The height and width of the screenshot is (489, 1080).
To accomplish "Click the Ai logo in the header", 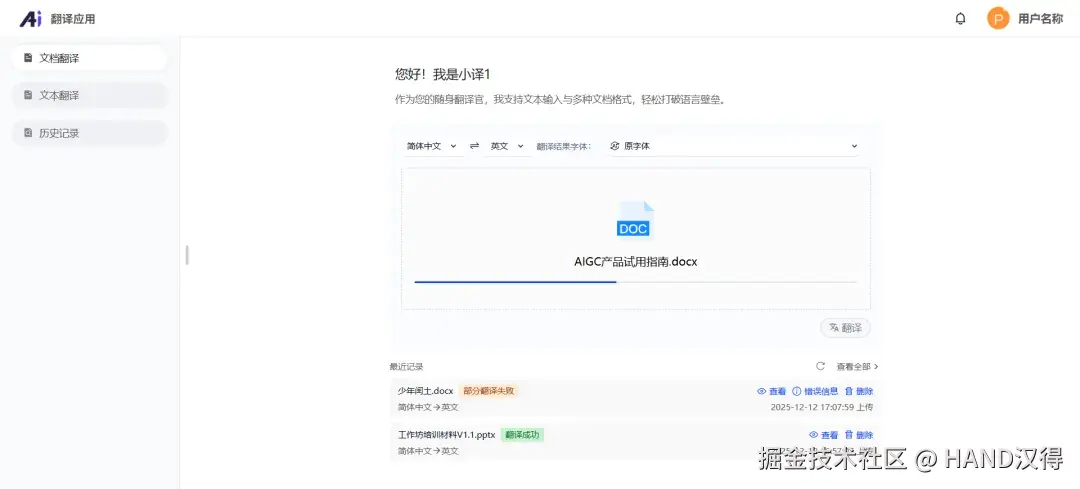I will [31, 19].
